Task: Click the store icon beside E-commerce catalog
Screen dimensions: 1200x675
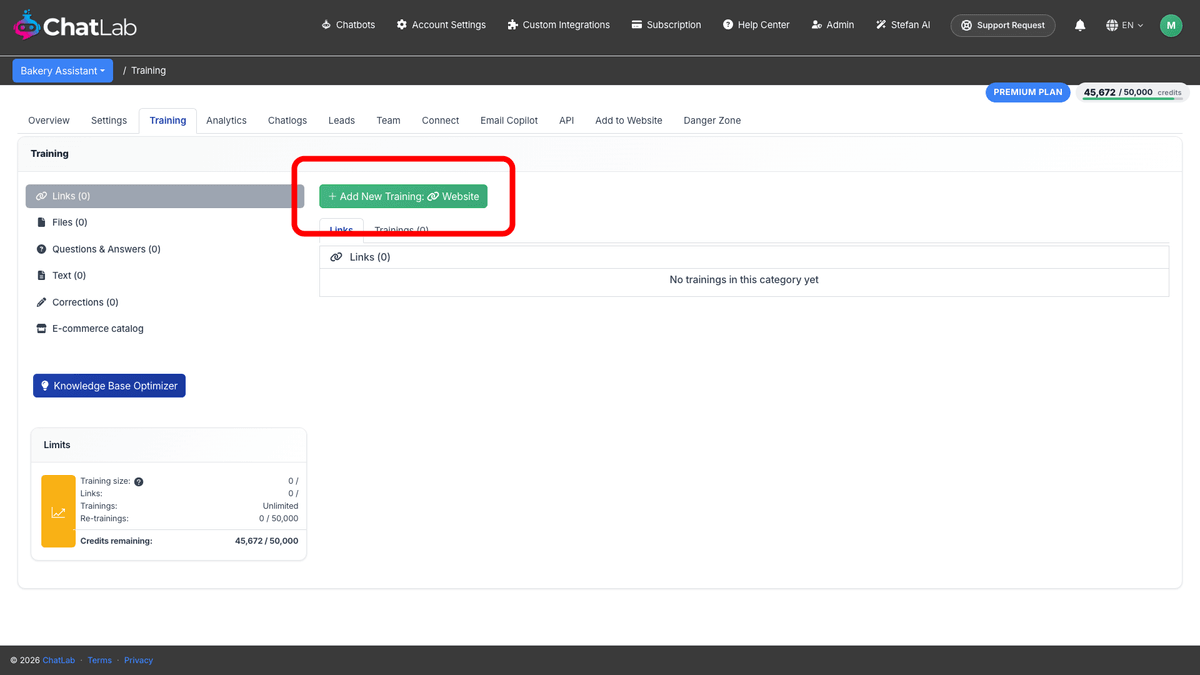Action: pos(41,328)
